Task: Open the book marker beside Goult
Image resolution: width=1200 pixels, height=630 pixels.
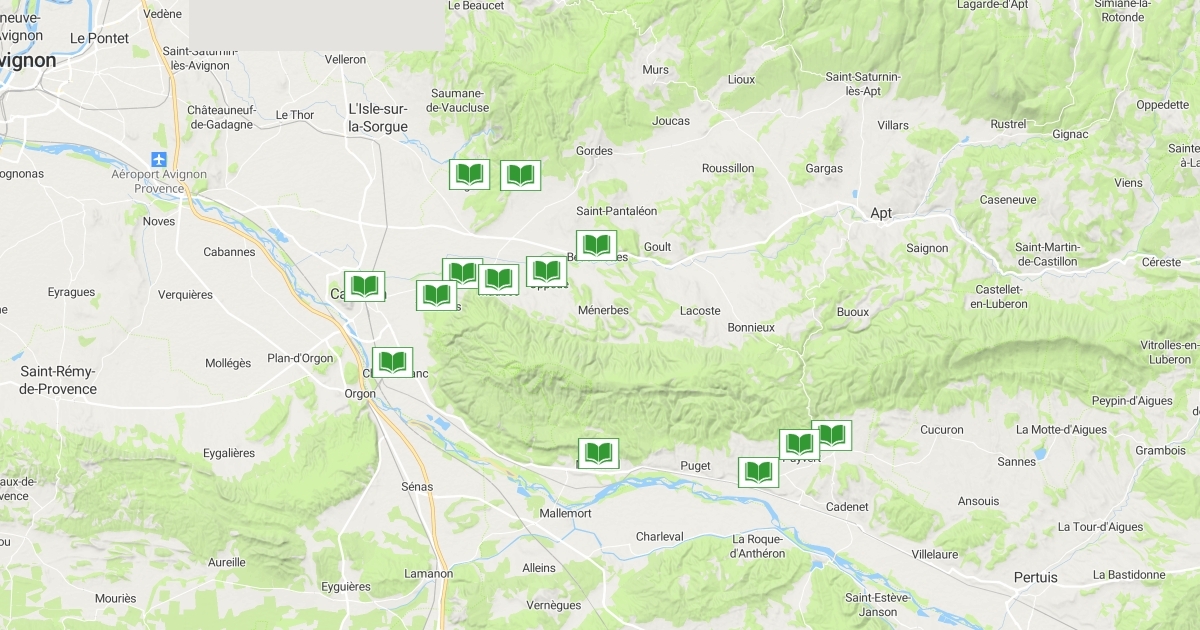Action: tap(596, 245)
